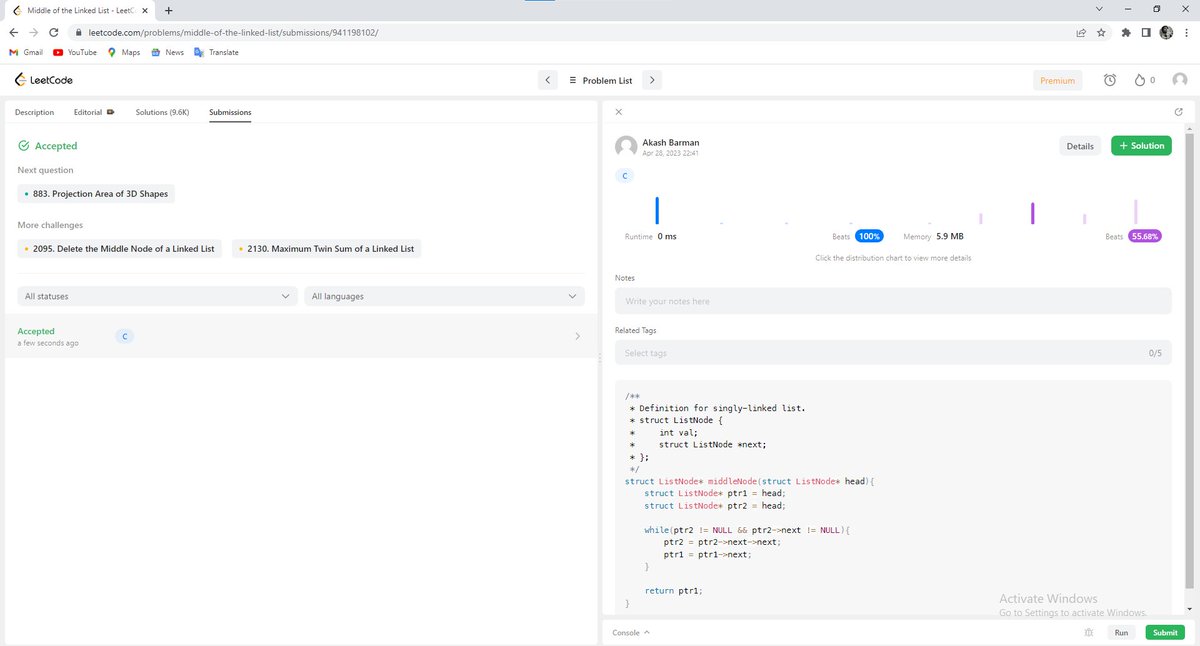Open the LeetCode profile avatar
This screenshot has height=646, width=1200.
(x=1180, y=80)
